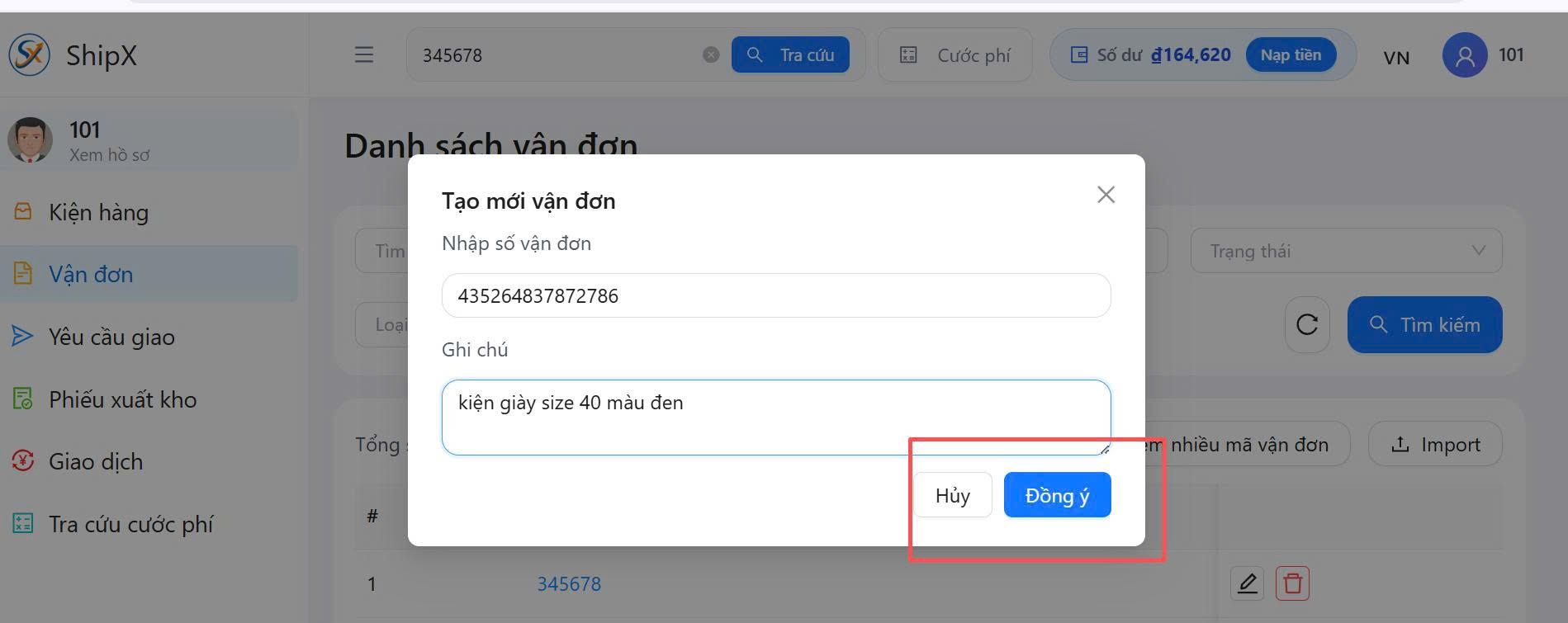
Task: Open Xem hồ sơ profile link
Action: coord(109,155)
